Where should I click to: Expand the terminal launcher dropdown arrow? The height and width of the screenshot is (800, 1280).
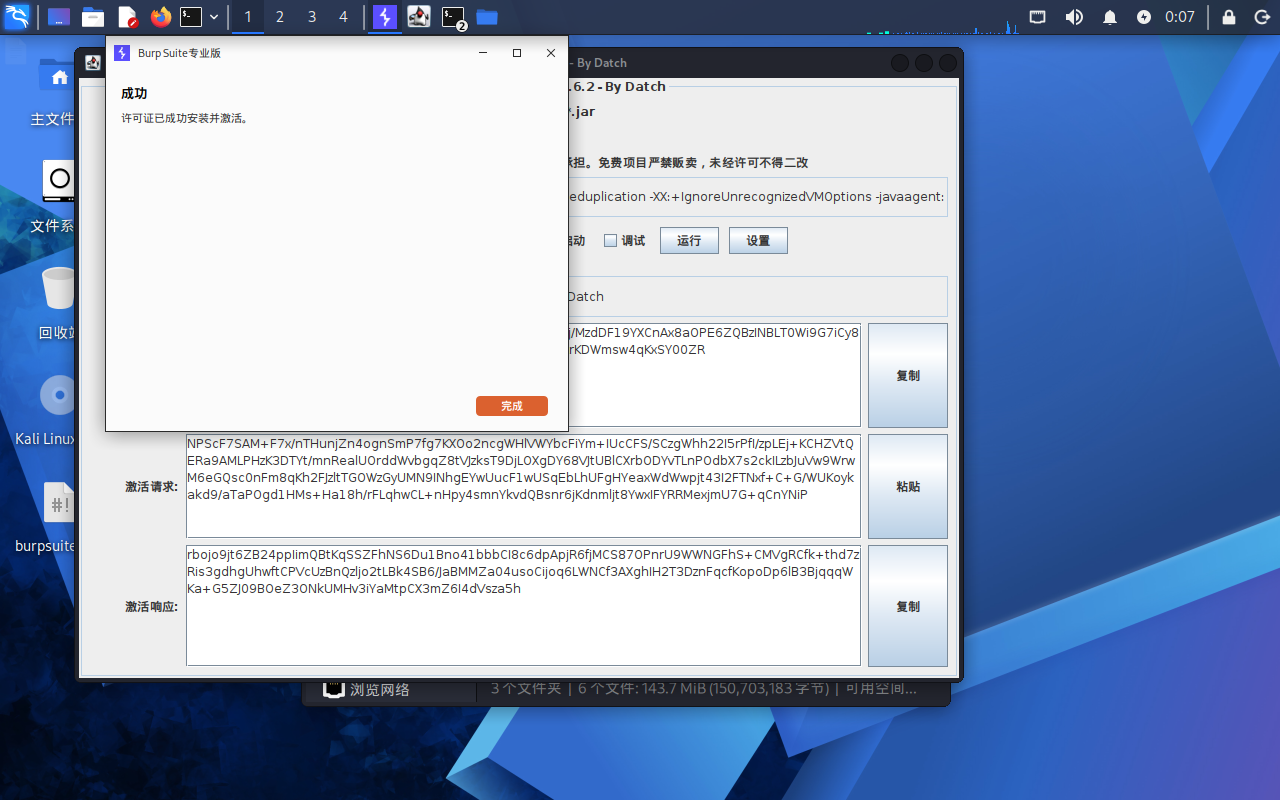[x=214, y=17]
